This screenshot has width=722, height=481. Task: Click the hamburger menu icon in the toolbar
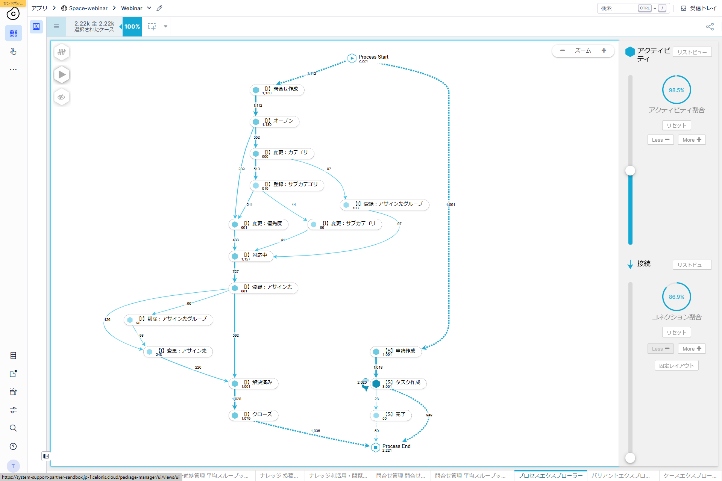pos(56,27)
